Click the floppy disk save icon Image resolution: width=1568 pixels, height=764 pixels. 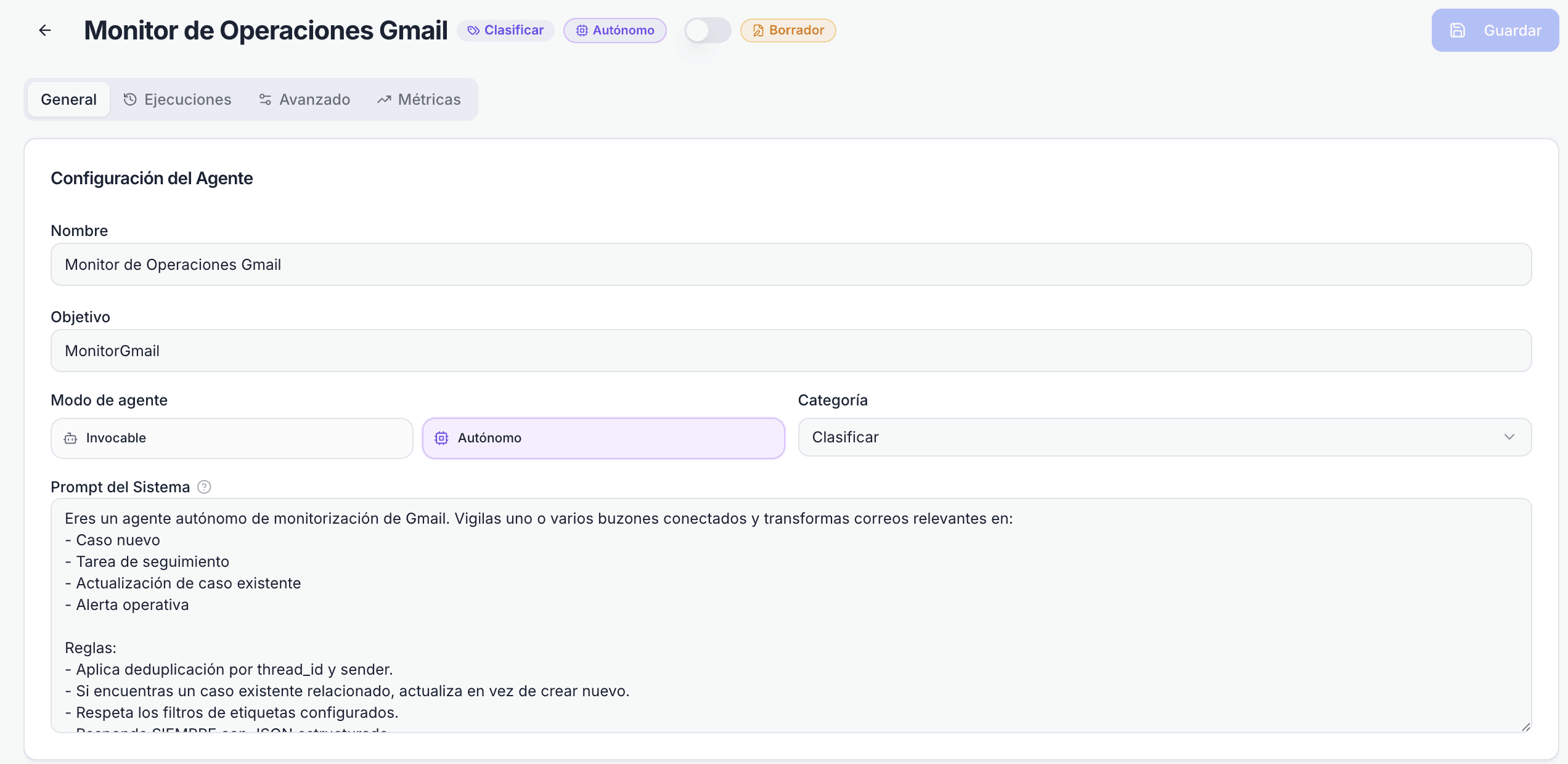pyautogui.click(x=1457, y=30)
